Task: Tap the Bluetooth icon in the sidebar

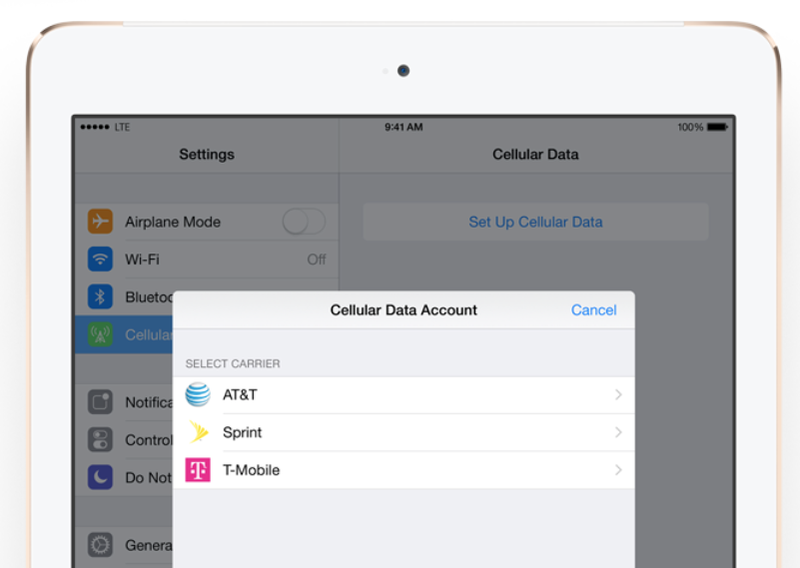Action: pos(100,297)
